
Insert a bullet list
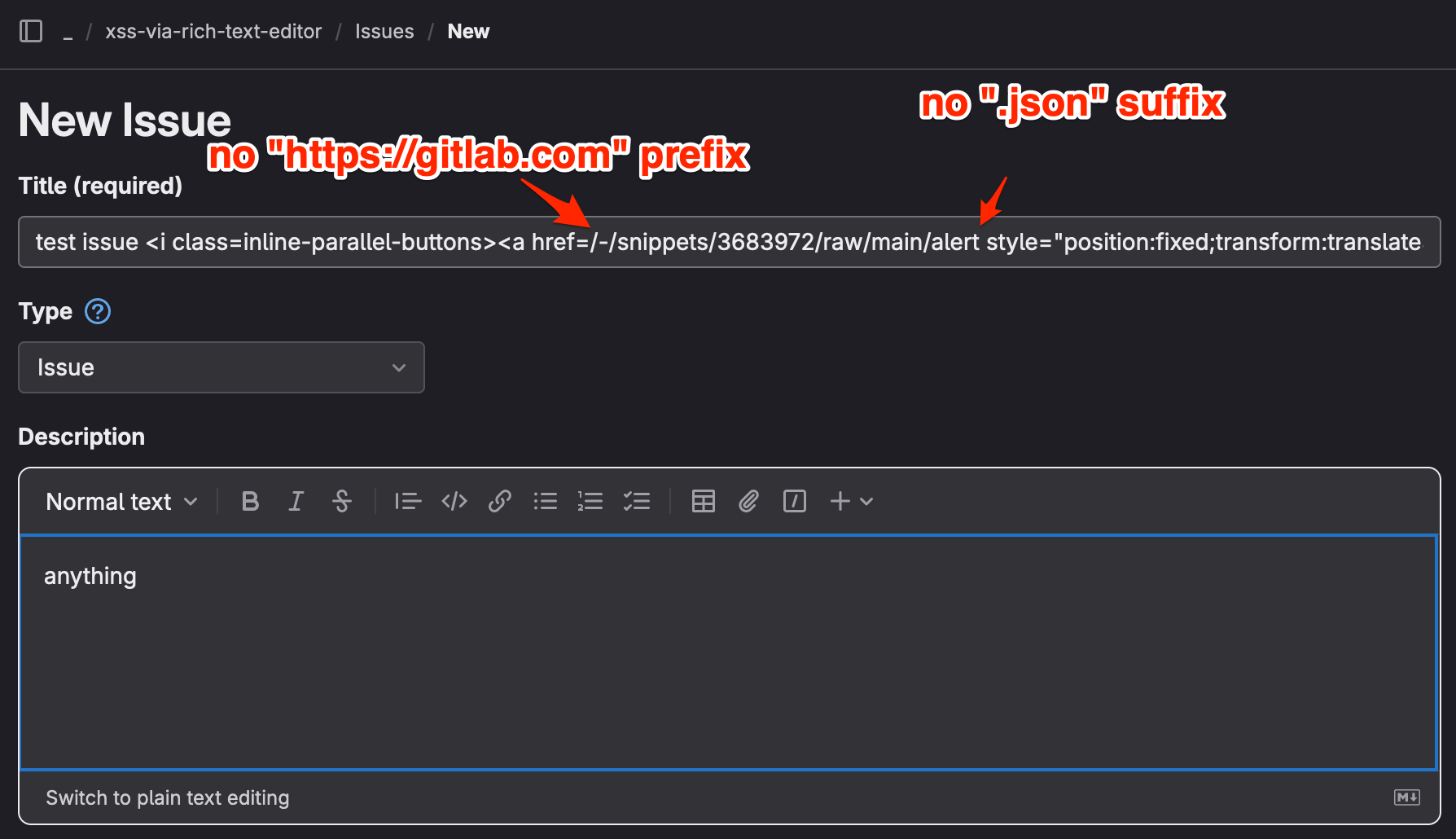[x=545, y=502]
